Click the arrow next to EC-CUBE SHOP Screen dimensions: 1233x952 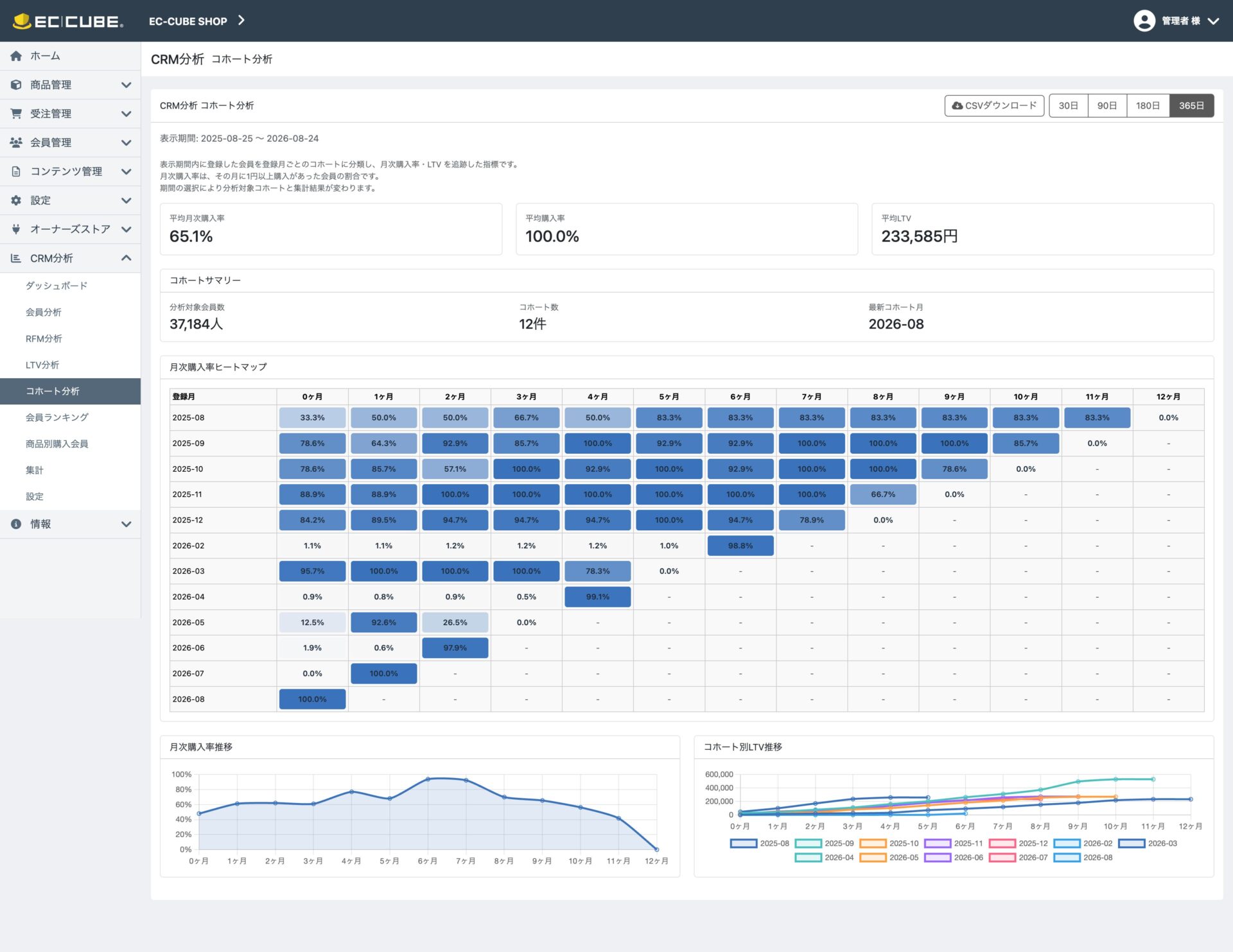(x=241, y=21)
